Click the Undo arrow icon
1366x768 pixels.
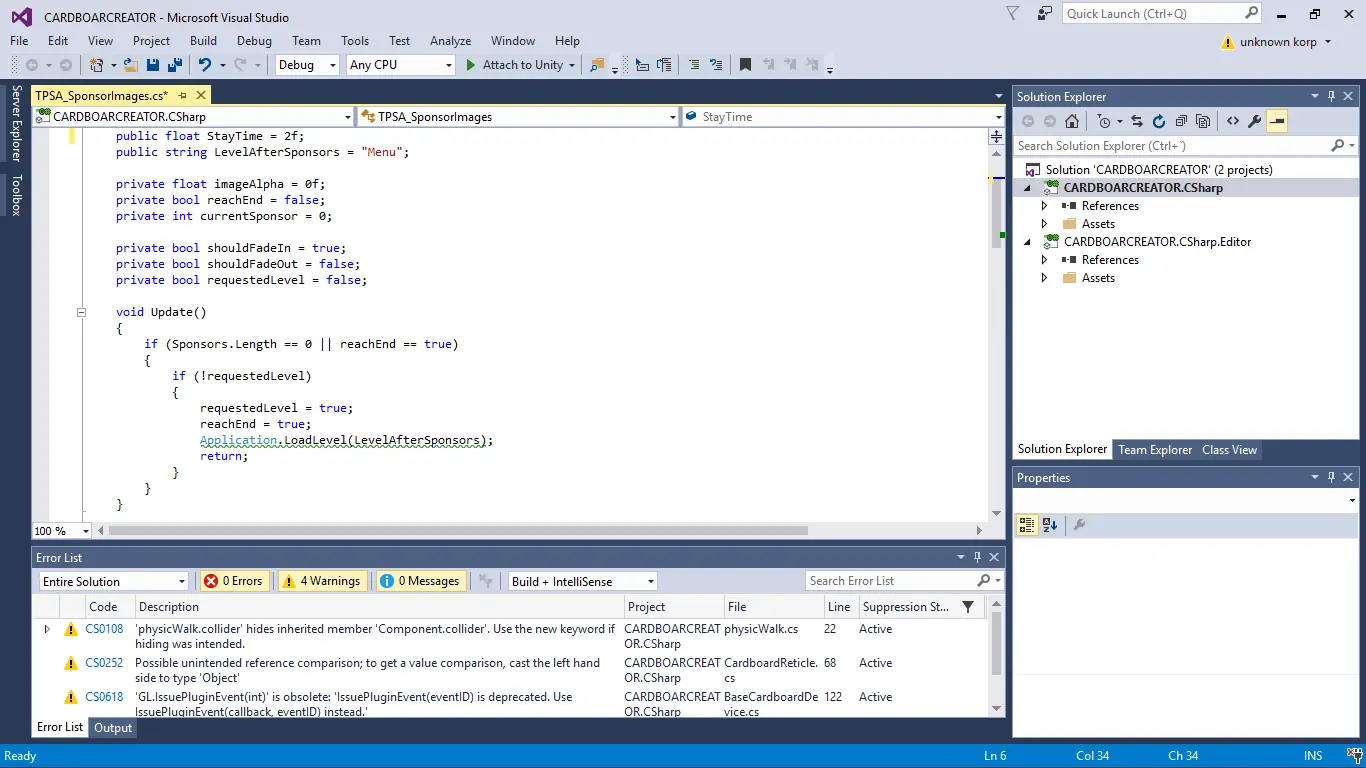point(204,65)
